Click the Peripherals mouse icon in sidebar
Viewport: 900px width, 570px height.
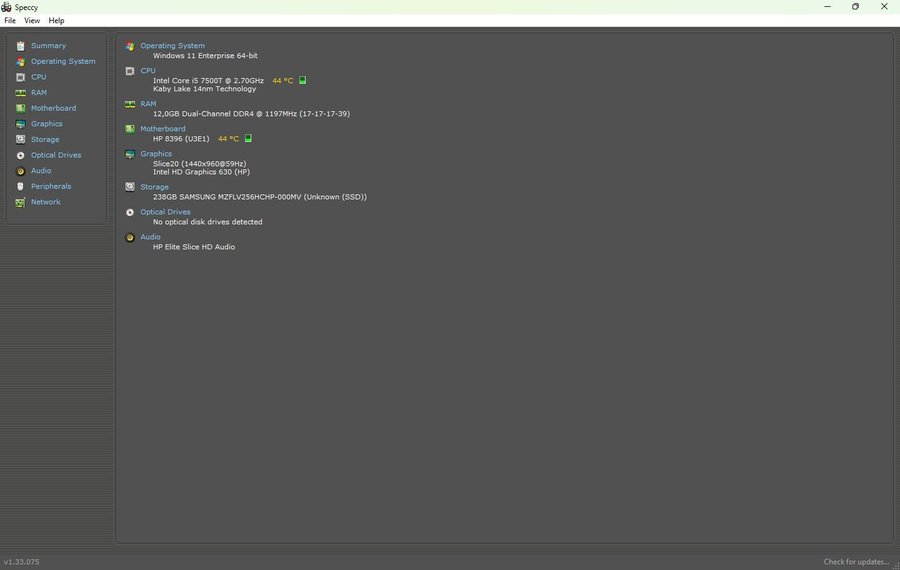[x=21, y=186]
